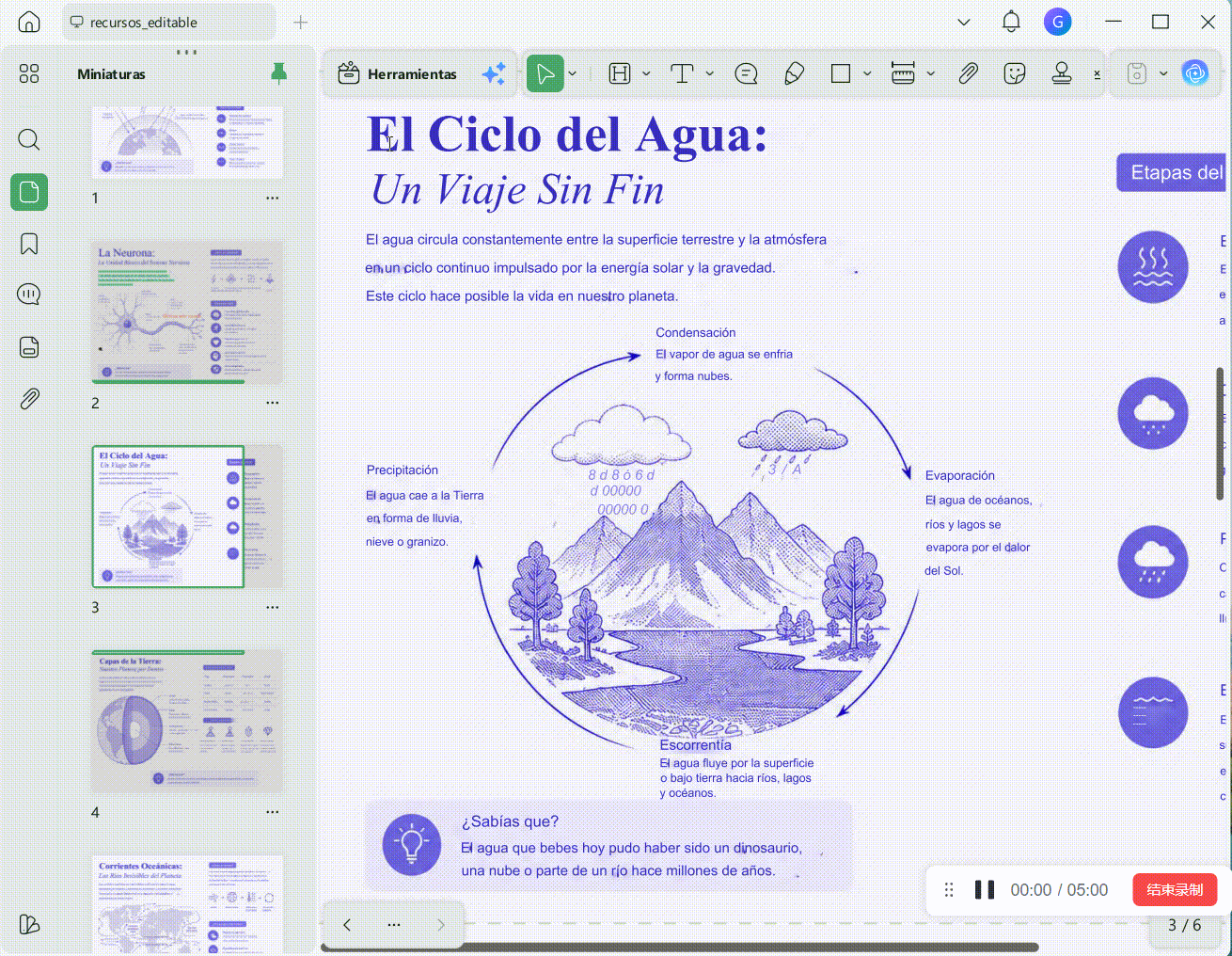Click the AI sparkle icon

494,73
